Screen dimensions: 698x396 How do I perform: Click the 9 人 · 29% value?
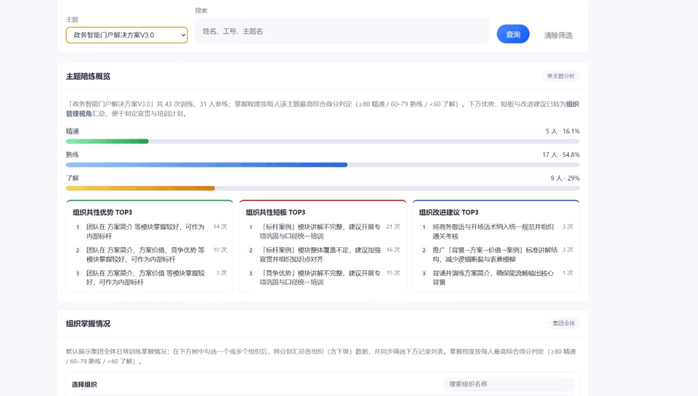pyautogui.click(x=565, y=178)
